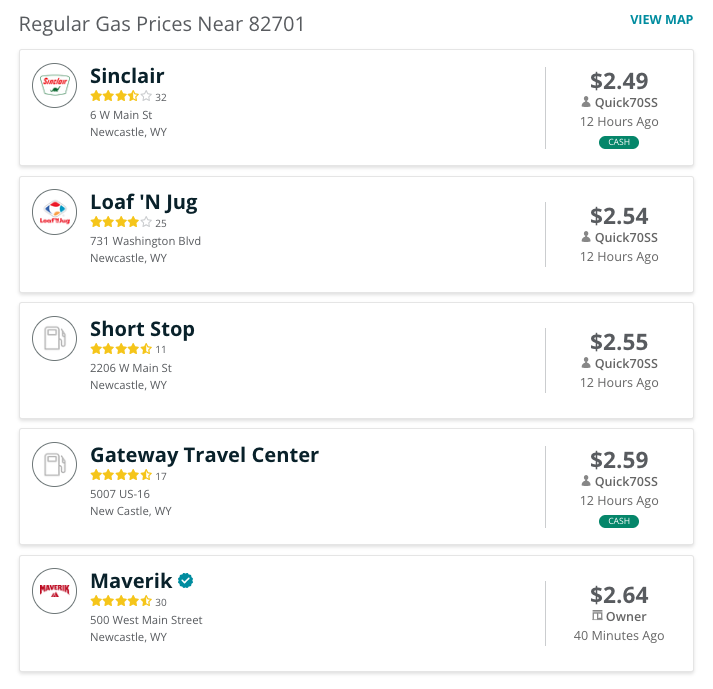Select the Short Stop gas pump icon

pos(55,338)
